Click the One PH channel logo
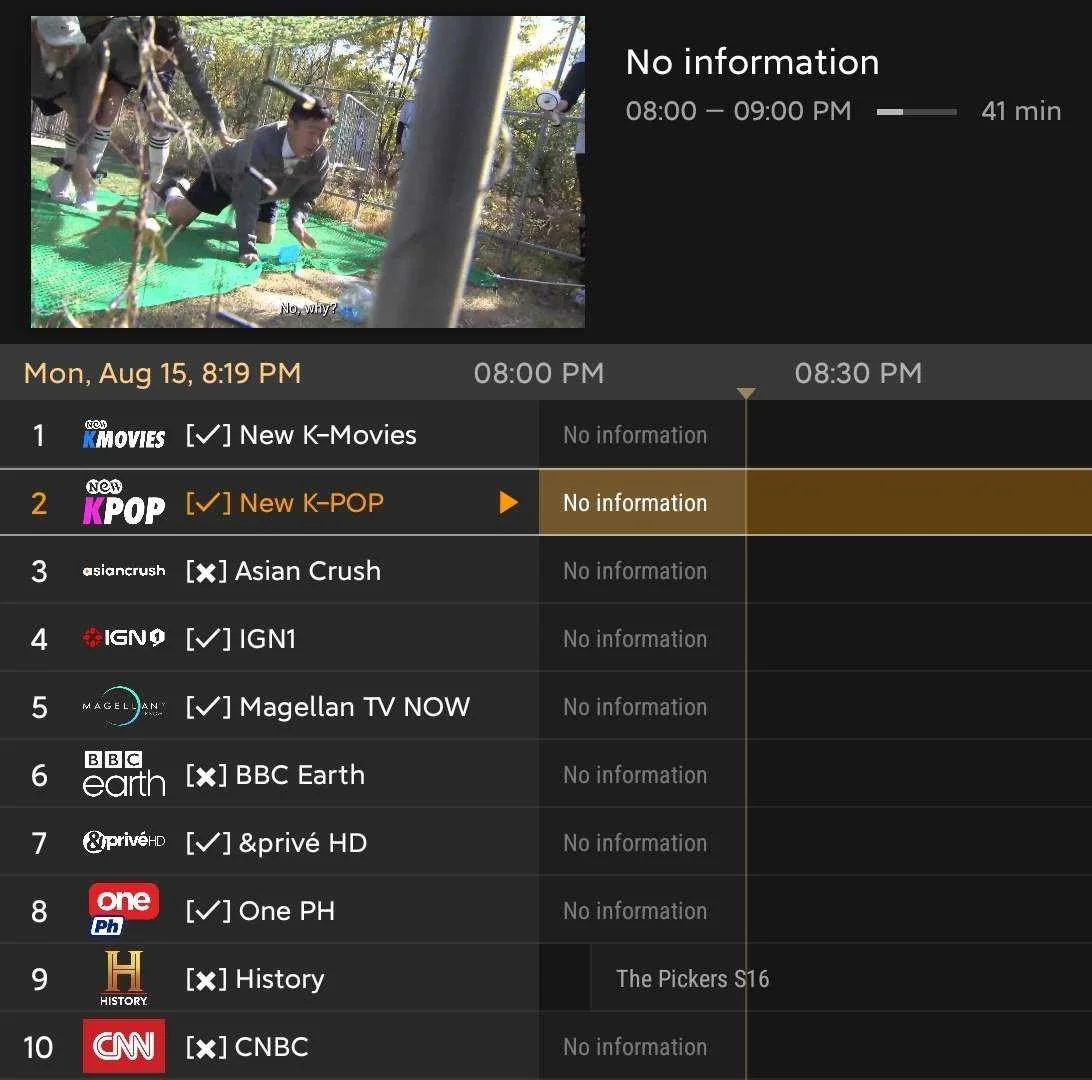The width and height of the screenshot is (1092, 1080). point(124,909)
